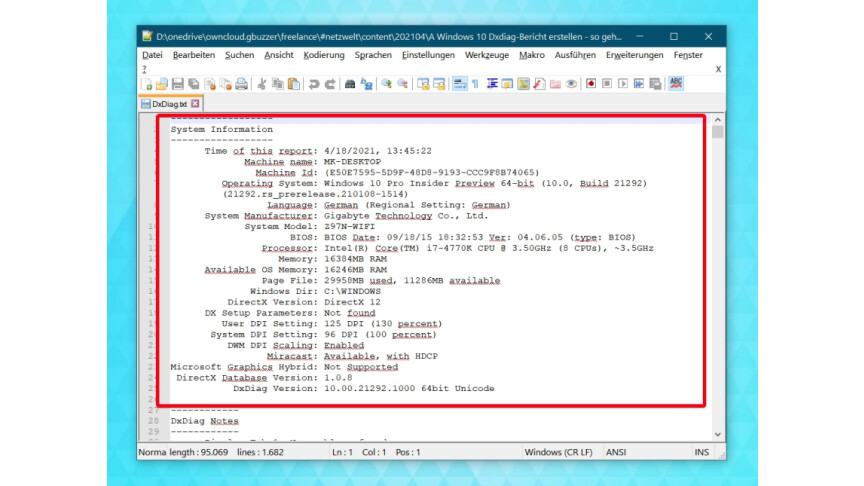Open the Replace dialog icon
Image resolution: width=864 pixels, height=486 pixels.
tap(366, 84)
